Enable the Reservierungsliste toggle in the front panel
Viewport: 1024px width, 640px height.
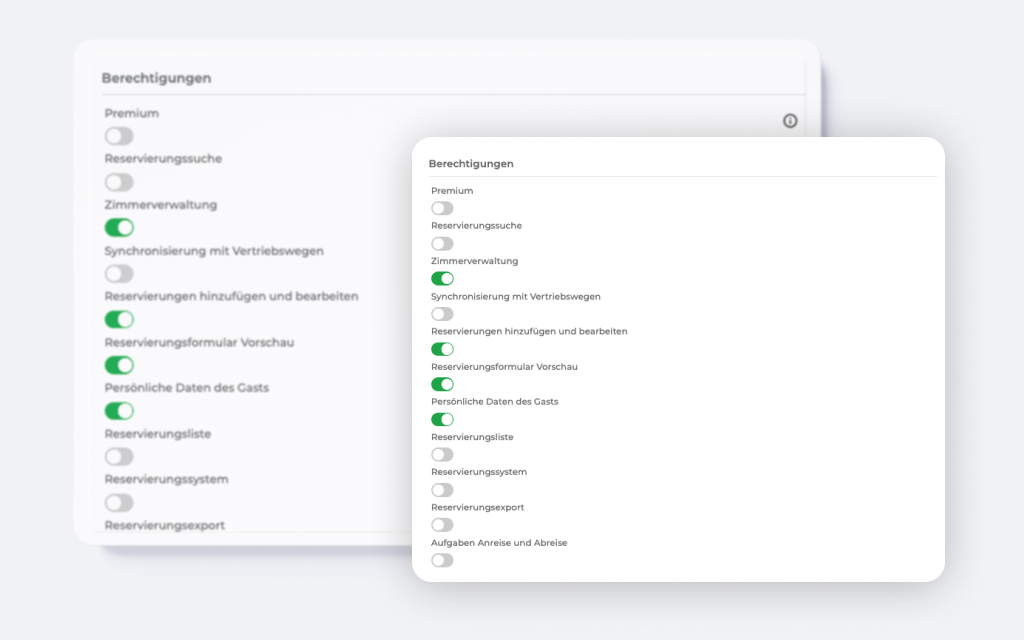point(442,454)
